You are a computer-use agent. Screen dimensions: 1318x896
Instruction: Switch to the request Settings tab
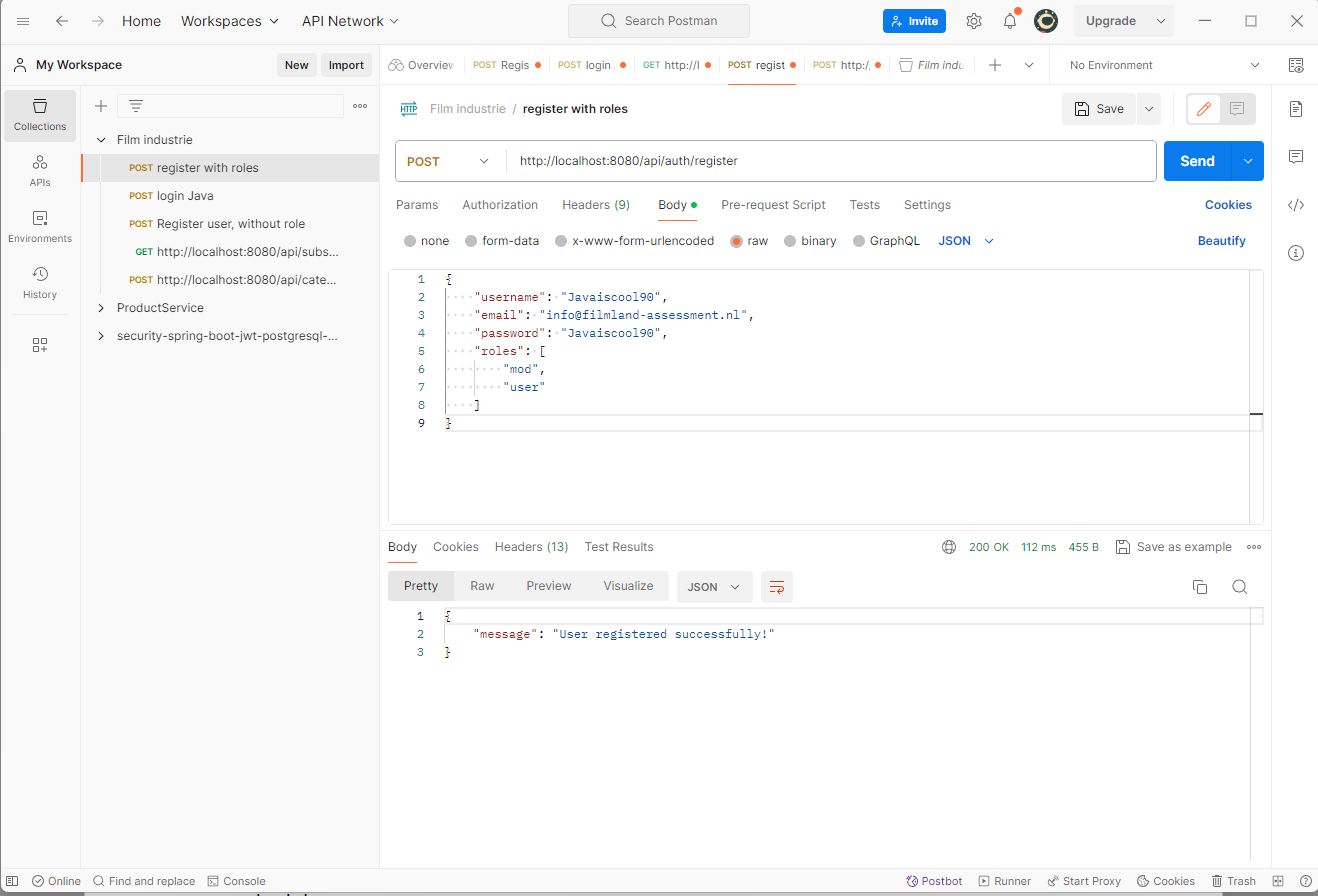(927, 205)
